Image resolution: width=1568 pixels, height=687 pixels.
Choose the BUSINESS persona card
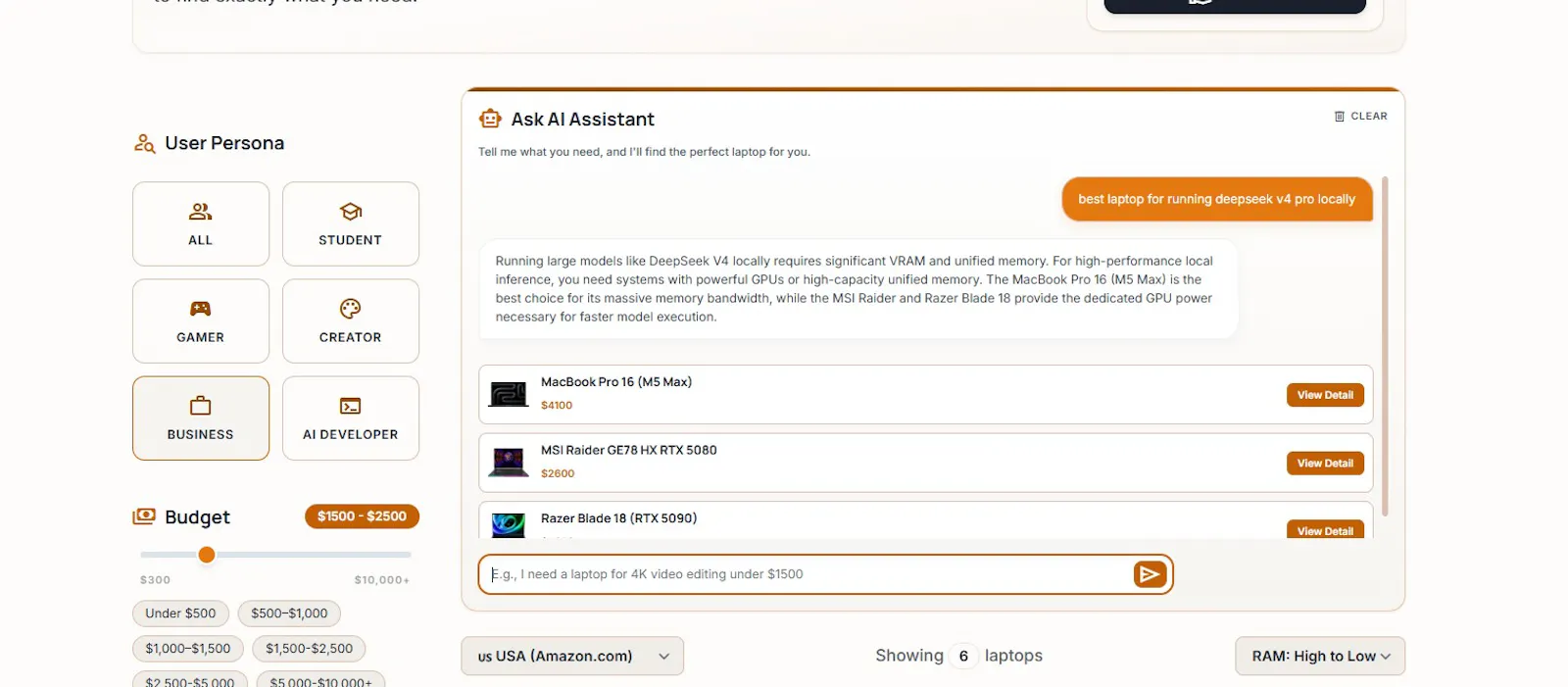click(201, 418)
